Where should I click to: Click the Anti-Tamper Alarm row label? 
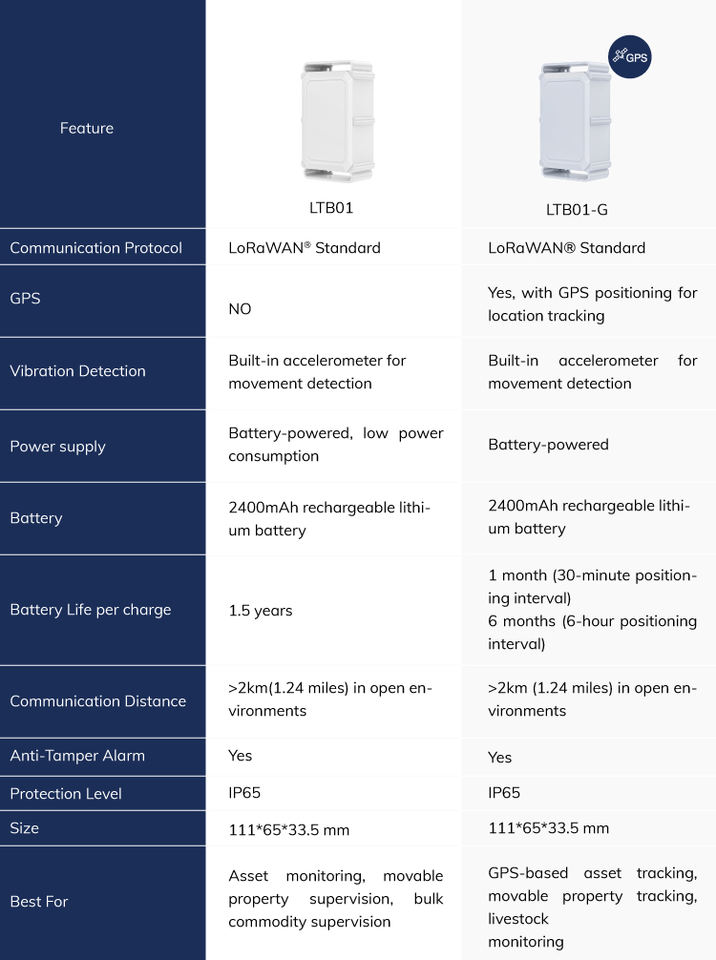(77, 756)
